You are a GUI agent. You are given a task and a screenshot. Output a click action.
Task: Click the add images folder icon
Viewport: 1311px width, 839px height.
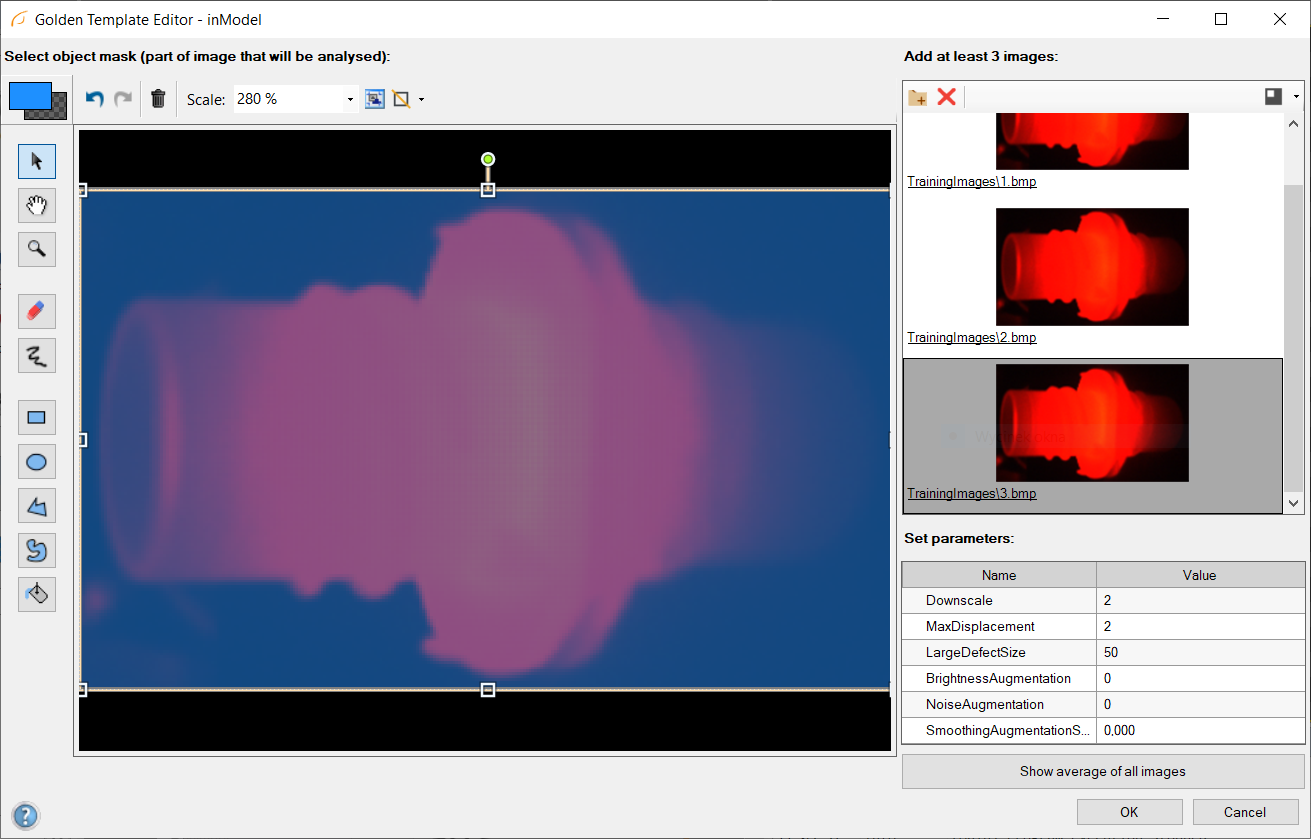point(917,97)
